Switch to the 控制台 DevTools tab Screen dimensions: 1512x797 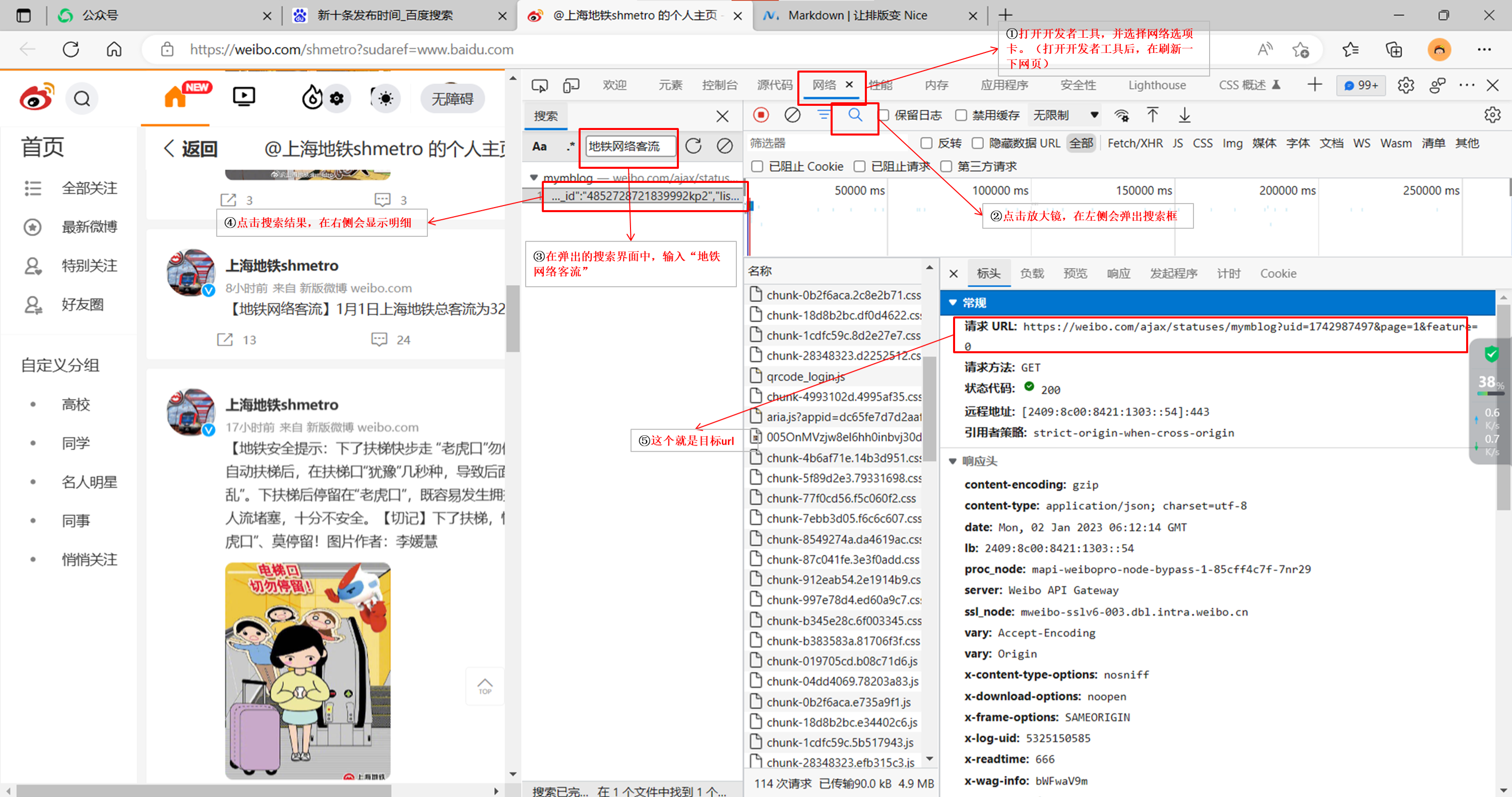[720, 86]
